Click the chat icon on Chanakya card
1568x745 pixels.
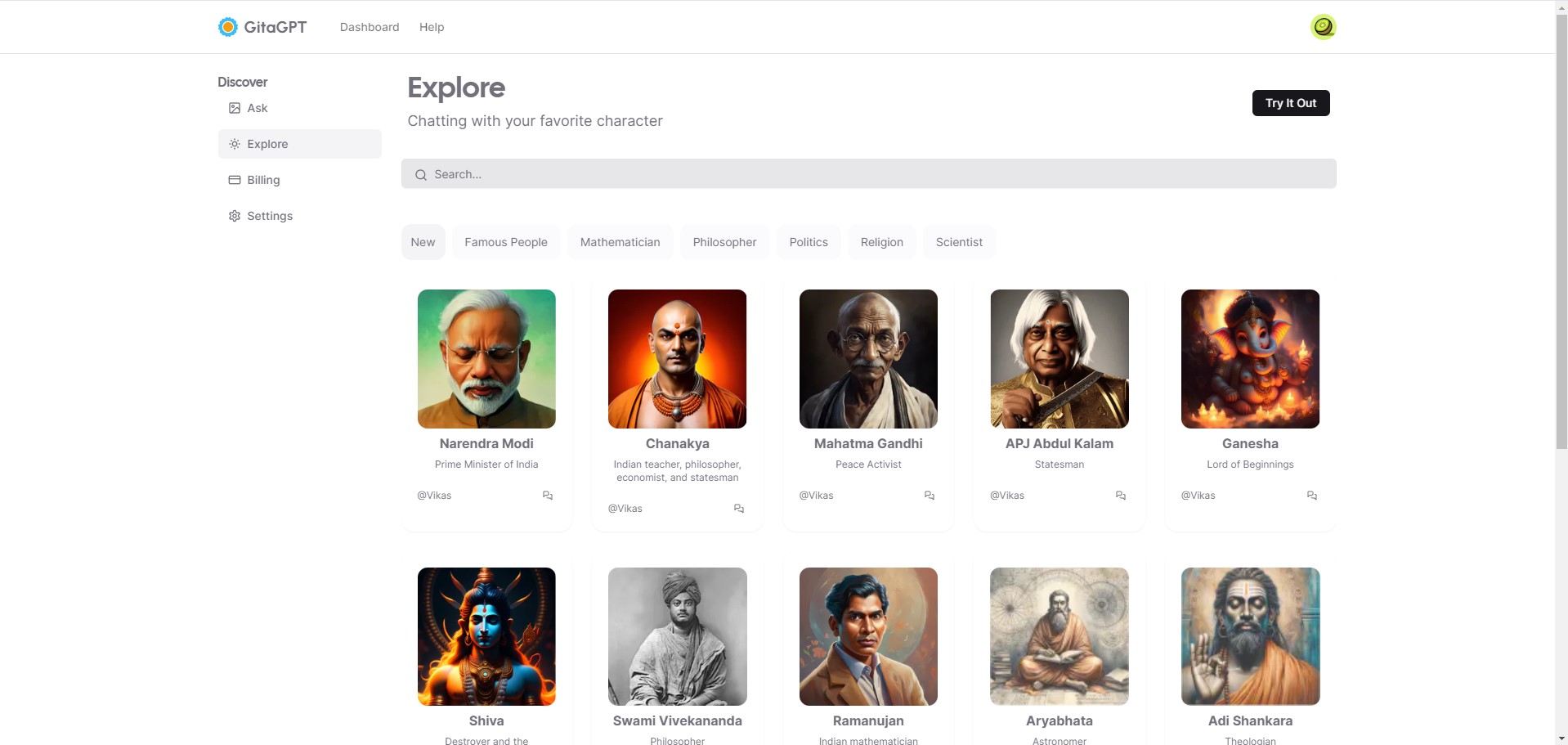point(739,509)
